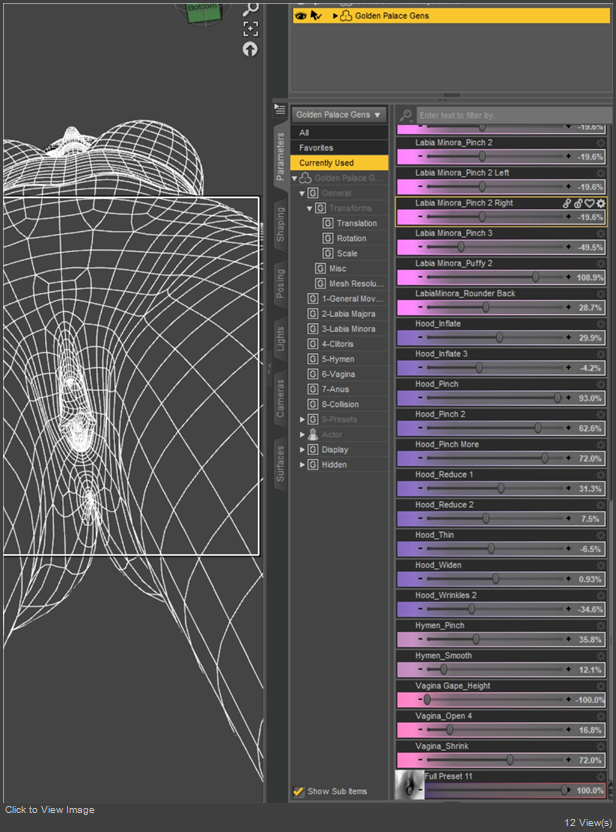Switch to the Lights side tab

tap(280, 339)
